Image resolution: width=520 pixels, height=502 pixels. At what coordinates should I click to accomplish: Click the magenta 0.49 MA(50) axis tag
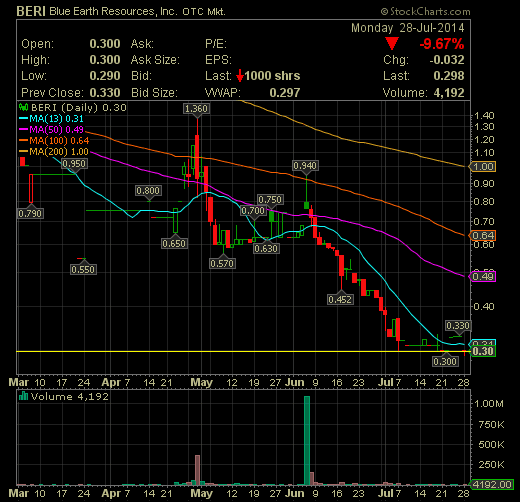coord(483,277)
